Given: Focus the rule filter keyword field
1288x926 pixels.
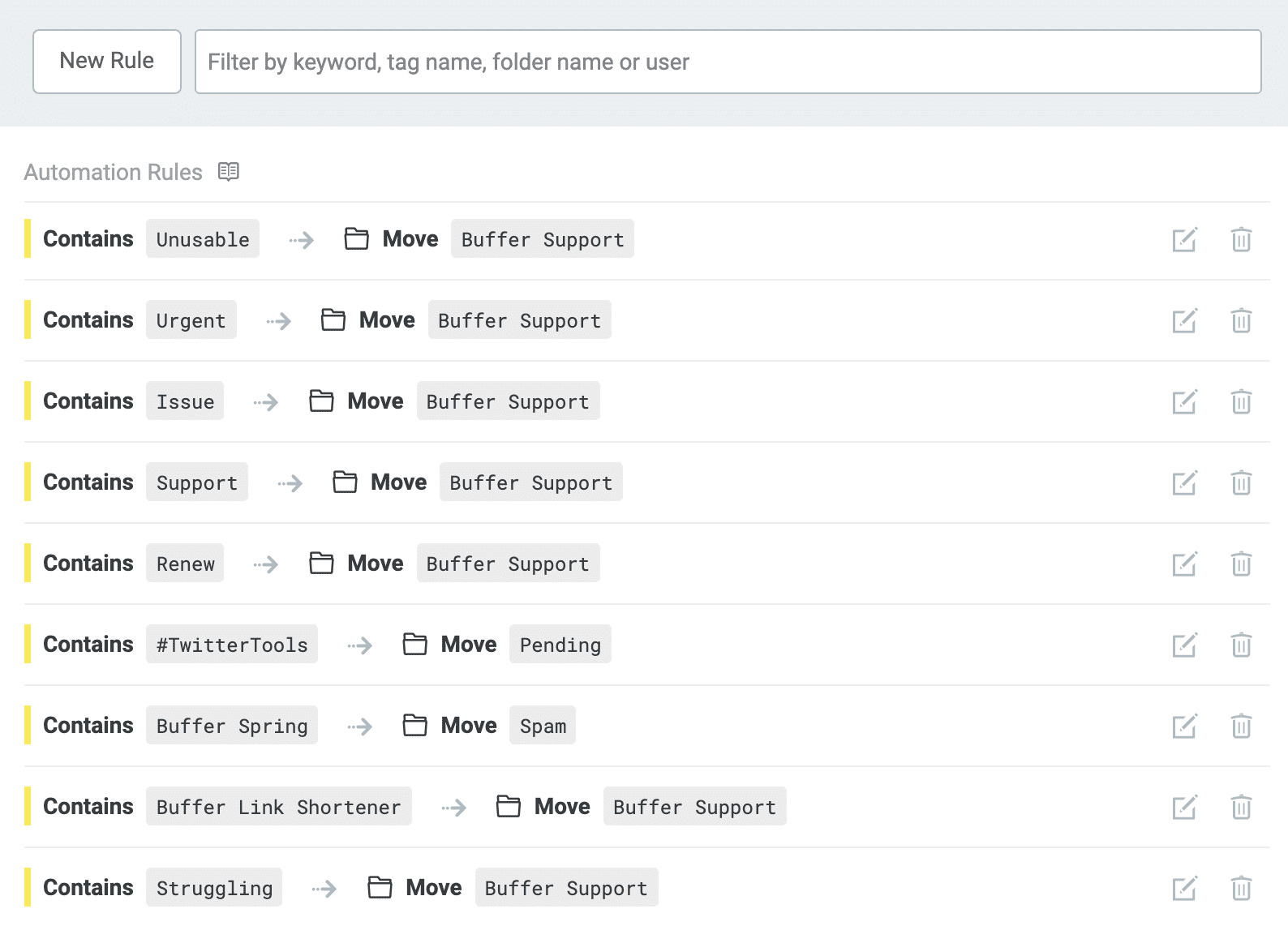Looking at the screenshot, I should (728, 62).
